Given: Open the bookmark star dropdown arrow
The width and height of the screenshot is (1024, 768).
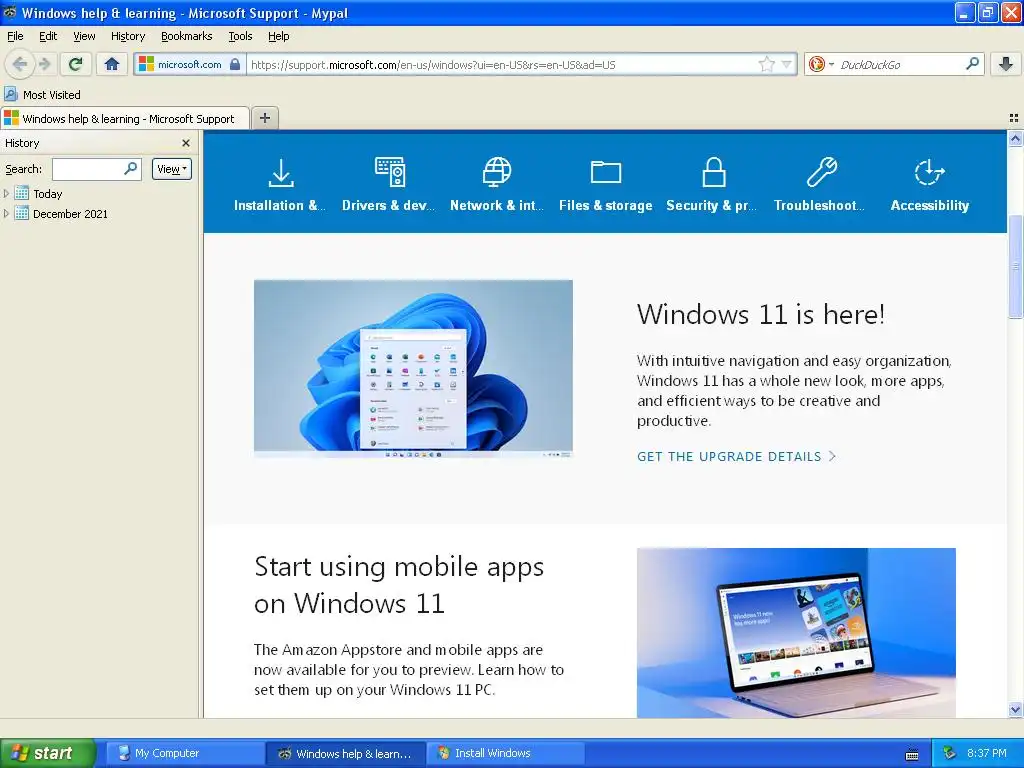Looking at the screenshot, I should pyautogui.click(x=787, y=64).
